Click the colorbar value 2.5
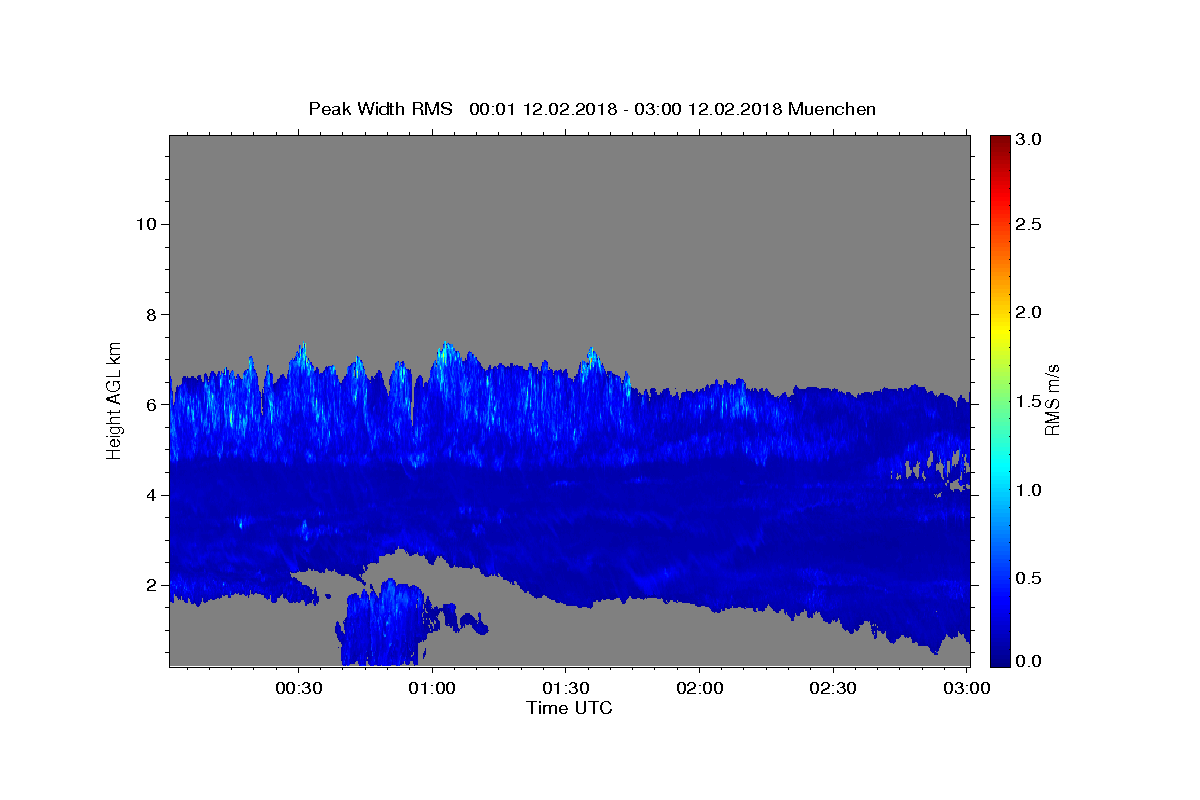Image resolution: width=1200 pixels, height=800 pixels. (x=1030, y=224)
